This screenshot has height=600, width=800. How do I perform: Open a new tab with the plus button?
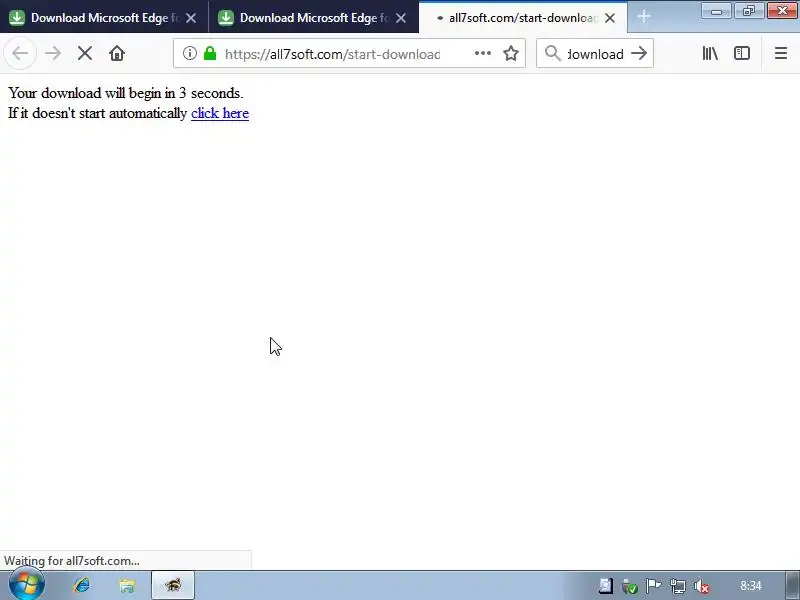644,17
